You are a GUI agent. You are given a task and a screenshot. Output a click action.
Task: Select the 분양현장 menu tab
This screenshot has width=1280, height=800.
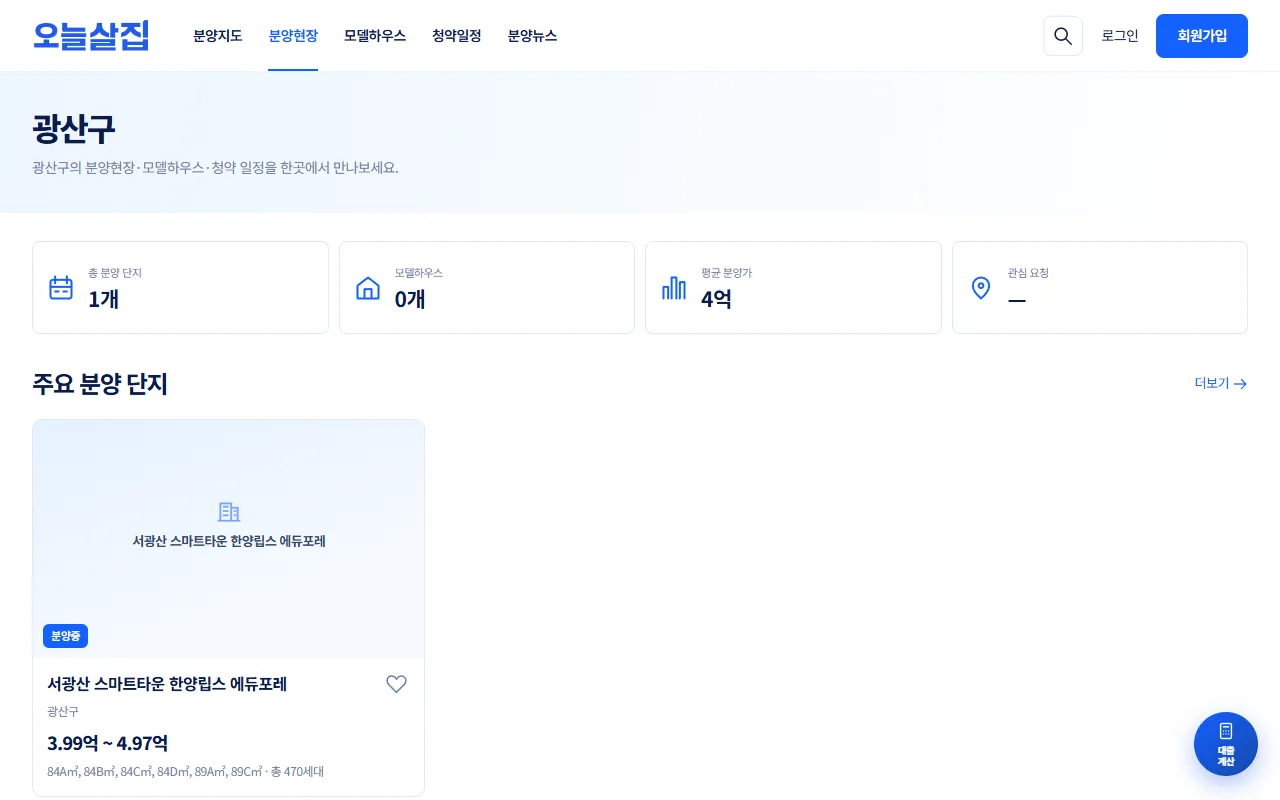coord(293,36)
